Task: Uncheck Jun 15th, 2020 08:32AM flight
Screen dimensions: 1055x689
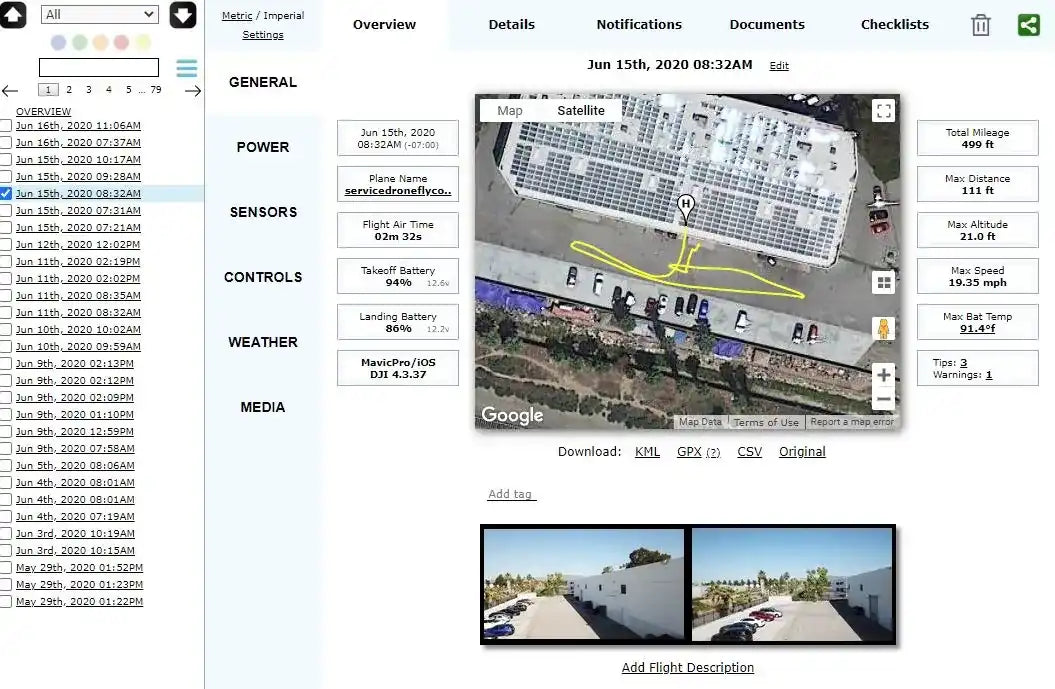Action: tap(5, 194)
